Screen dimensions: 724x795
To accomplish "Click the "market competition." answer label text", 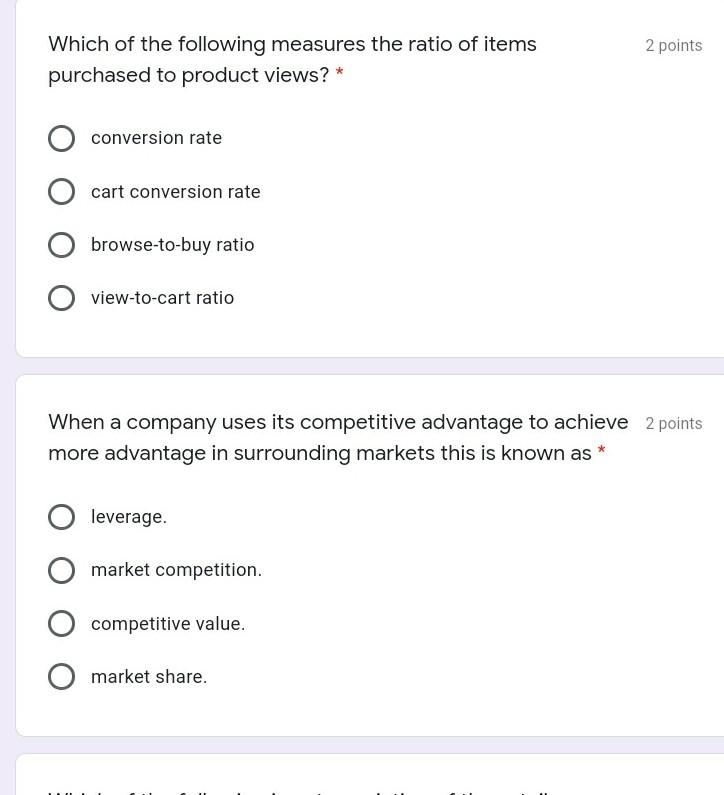I will click(176, 570).
